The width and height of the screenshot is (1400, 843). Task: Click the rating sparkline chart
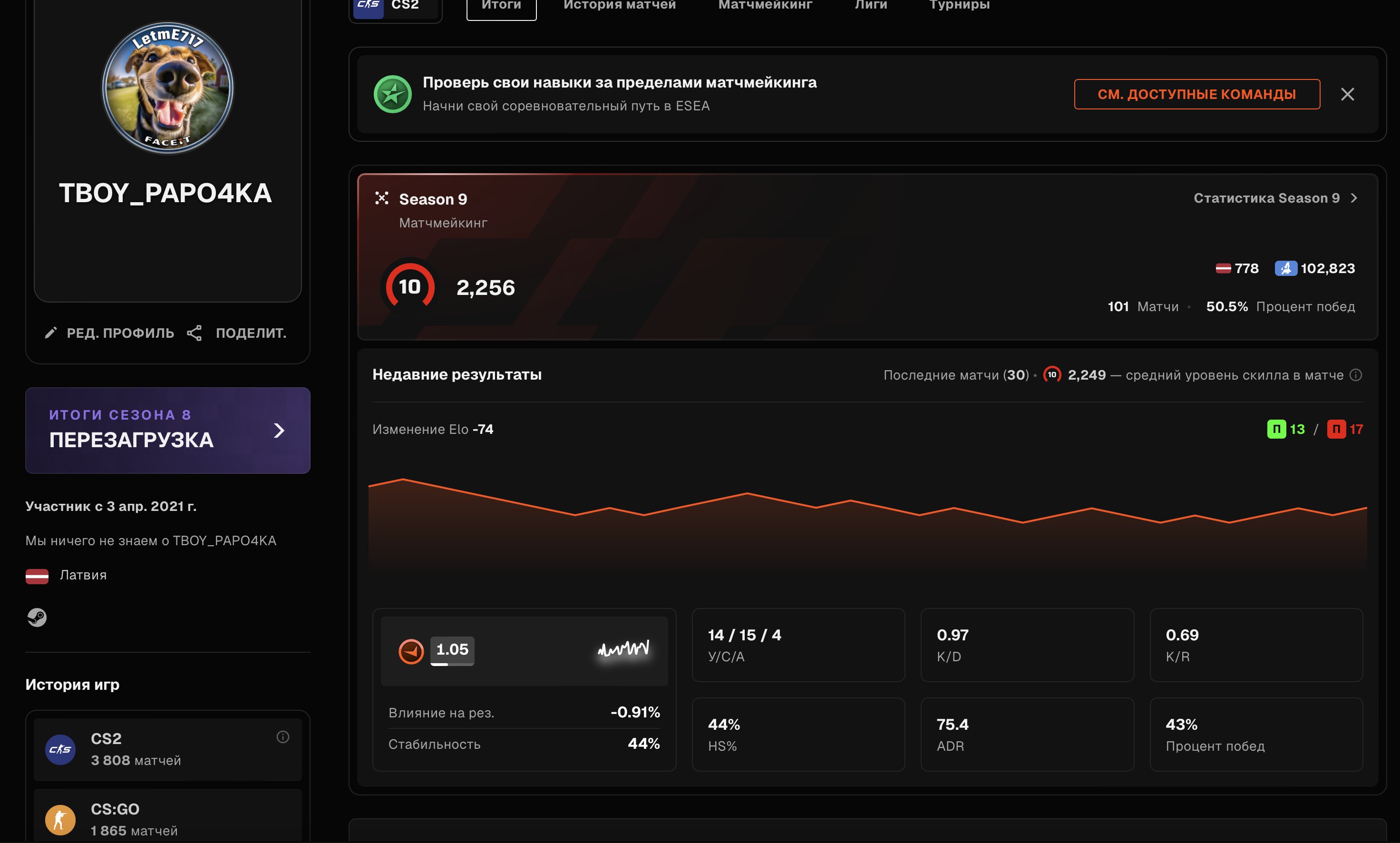(x=623, y=649)
